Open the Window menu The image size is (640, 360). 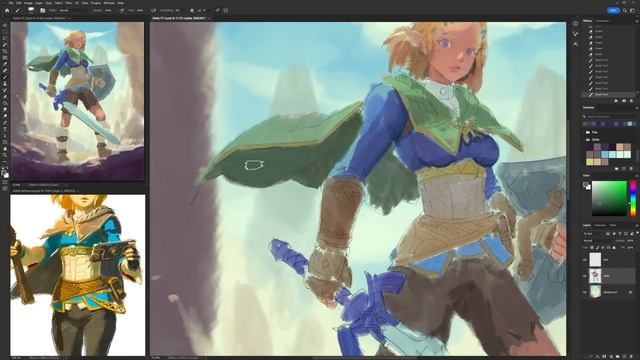[109, 3]
